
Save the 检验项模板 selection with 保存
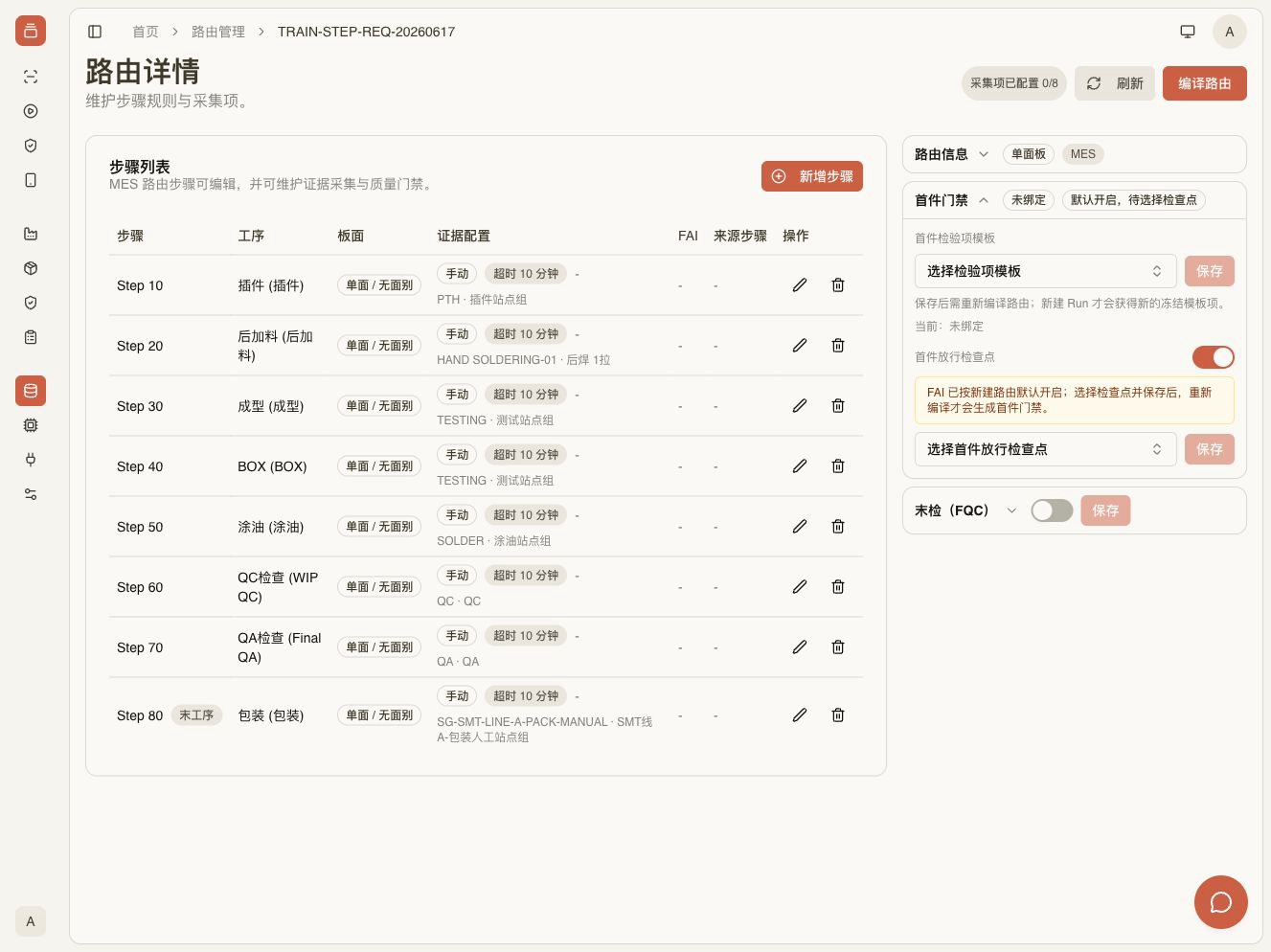(1210, 271)
